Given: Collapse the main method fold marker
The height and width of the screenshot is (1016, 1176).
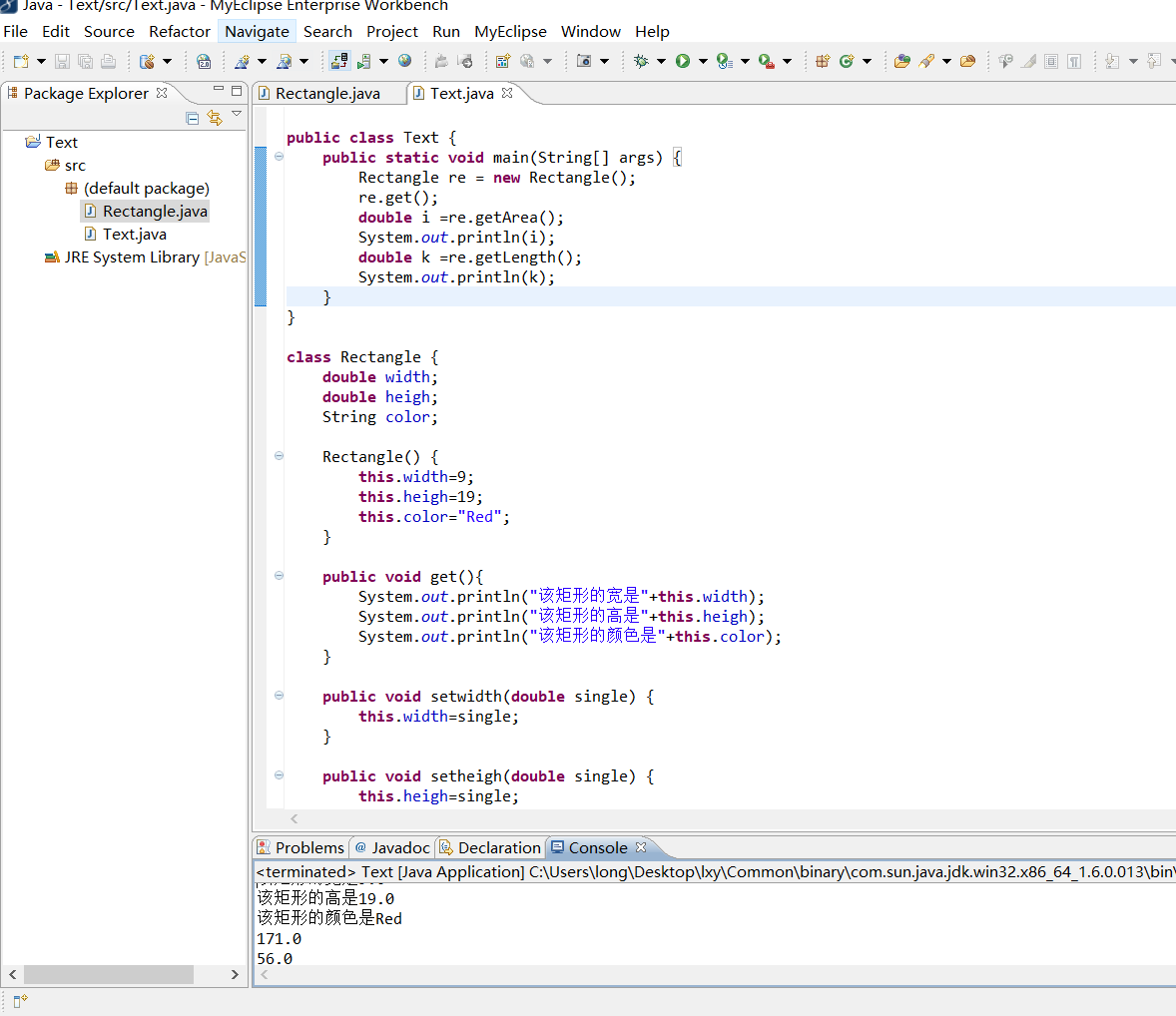Looking at the screenshot, I should pos(280,157).
